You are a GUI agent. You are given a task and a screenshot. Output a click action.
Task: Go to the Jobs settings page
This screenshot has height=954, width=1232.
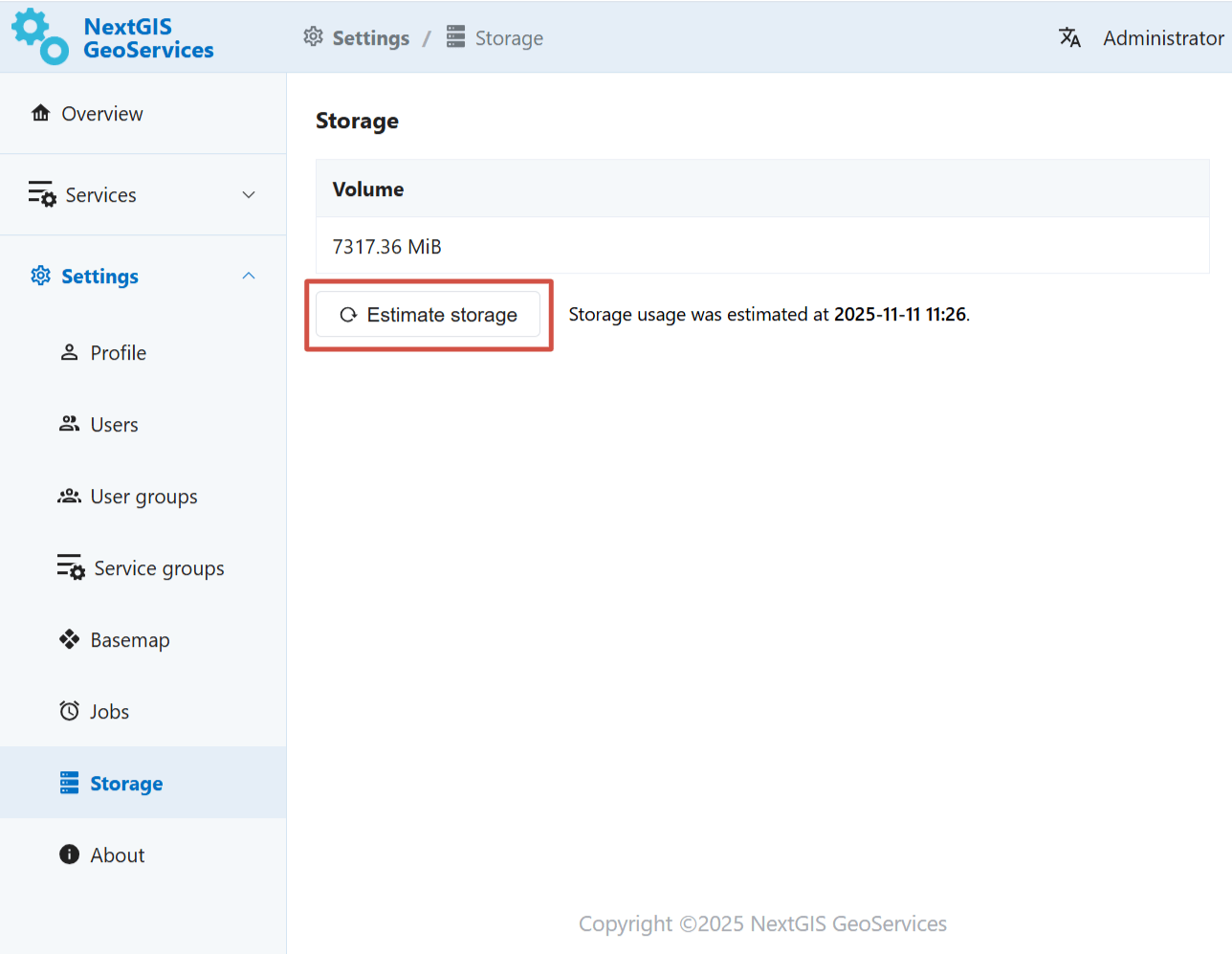point(109,711)
